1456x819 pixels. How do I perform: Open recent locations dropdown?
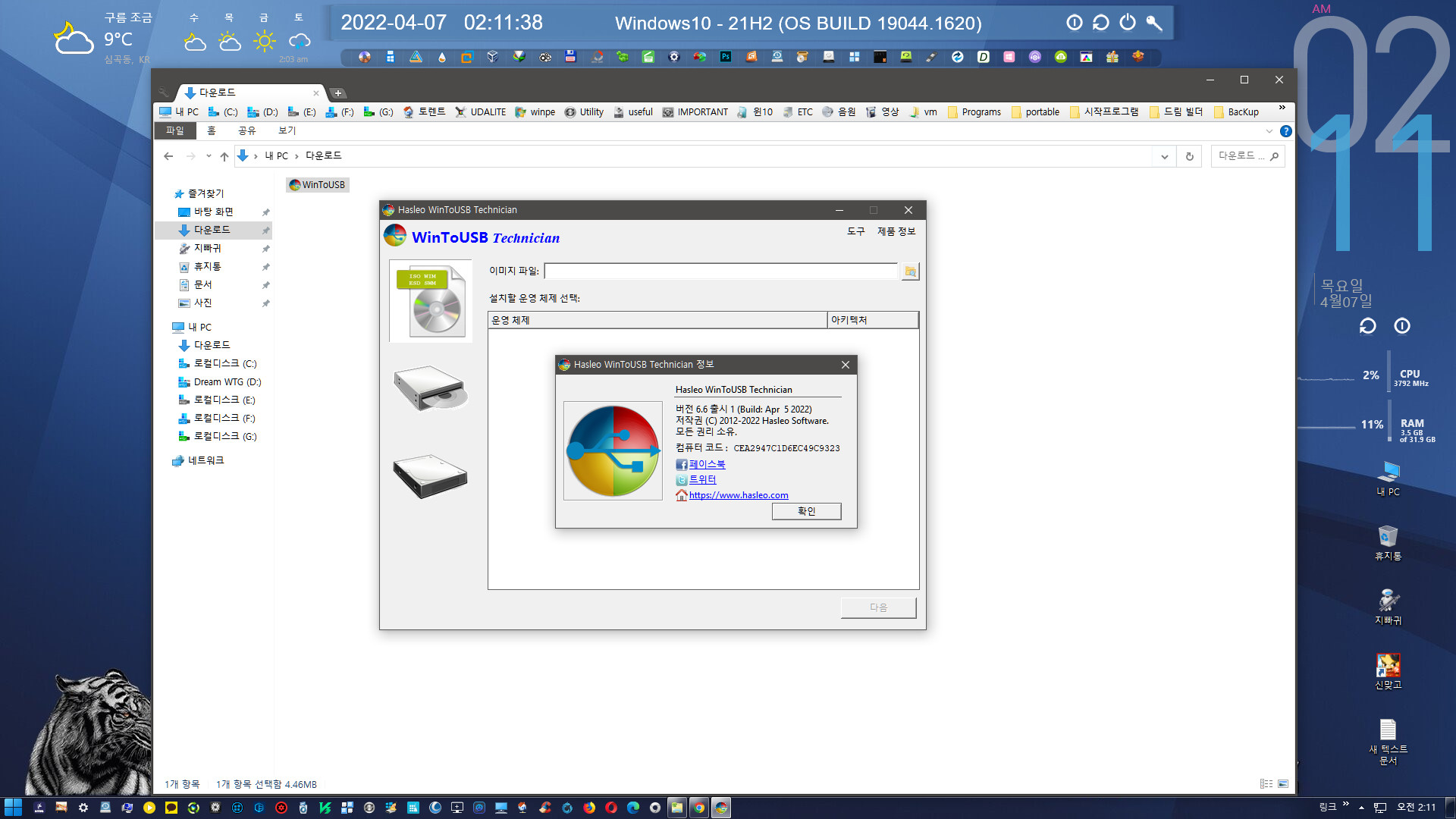click(x=209, y=156)
